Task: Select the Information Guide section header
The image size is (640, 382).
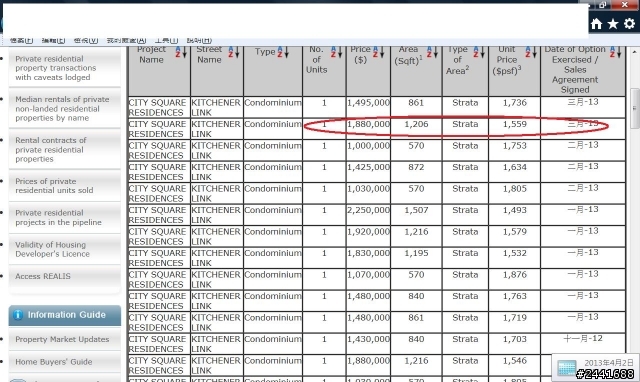Action: [x=65, y=315]
